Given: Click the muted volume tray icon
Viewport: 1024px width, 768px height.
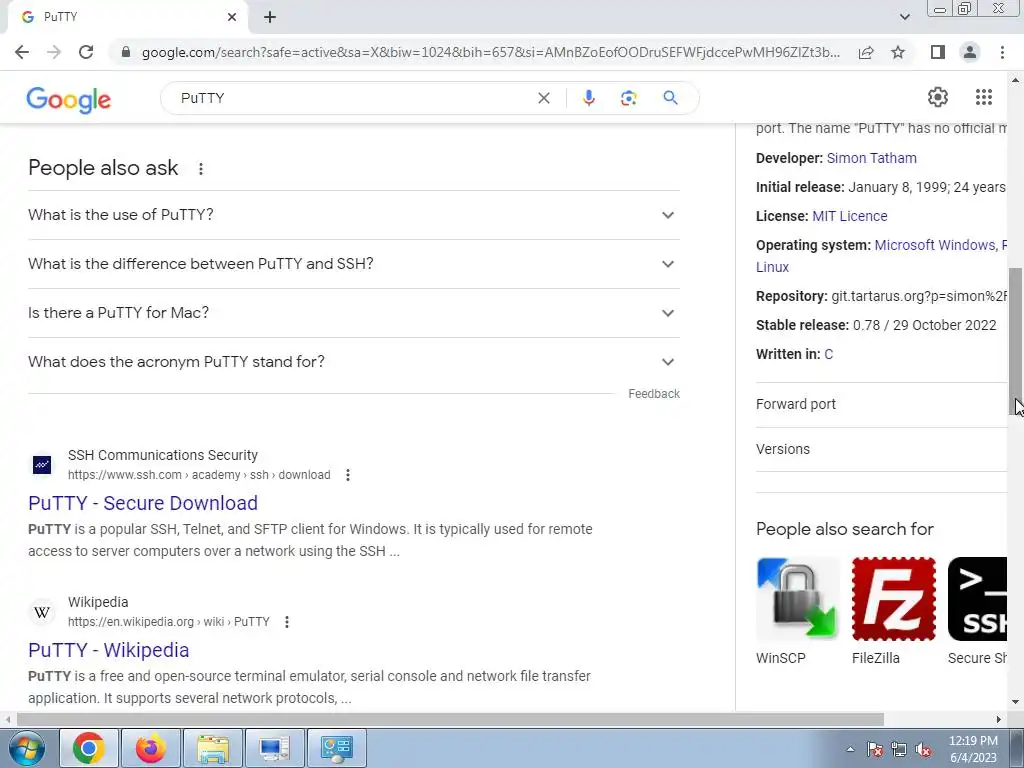Looking at the screenshot, I should pos(923,750).
